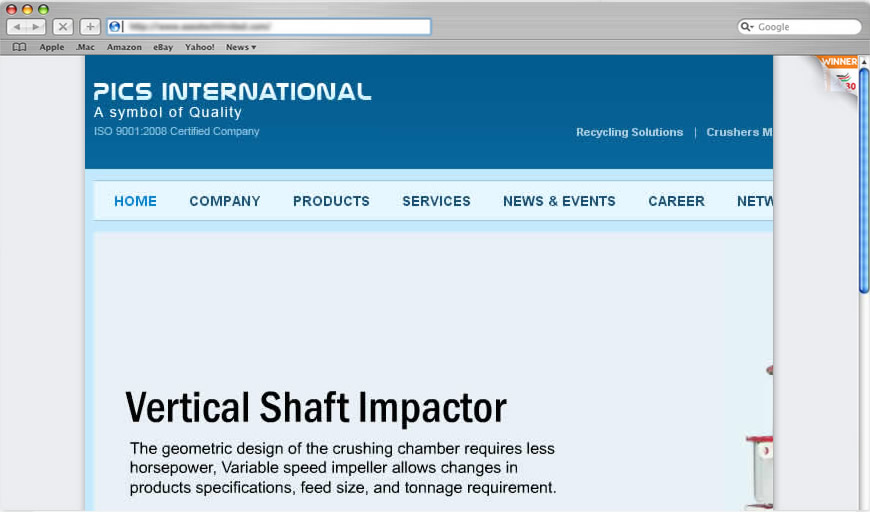Click the PICS INTERNATIONAL logo
This screenshot has width=870, height=512.
232,92
